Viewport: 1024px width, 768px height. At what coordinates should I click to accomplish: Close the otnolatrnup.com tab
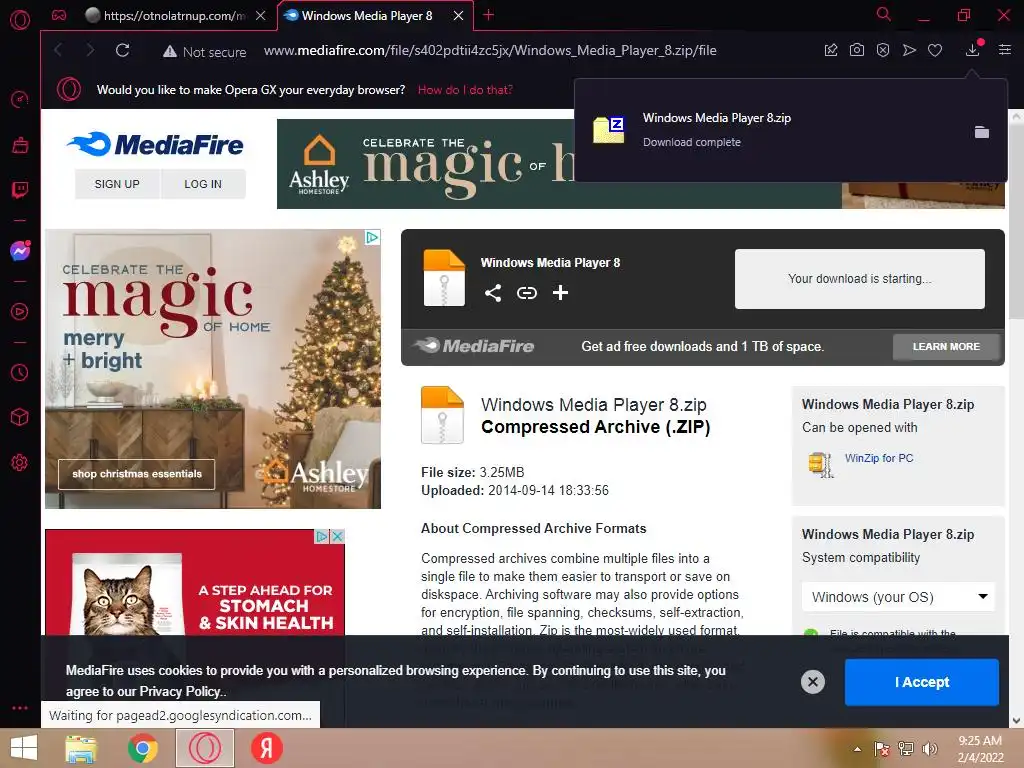(261, 16)
